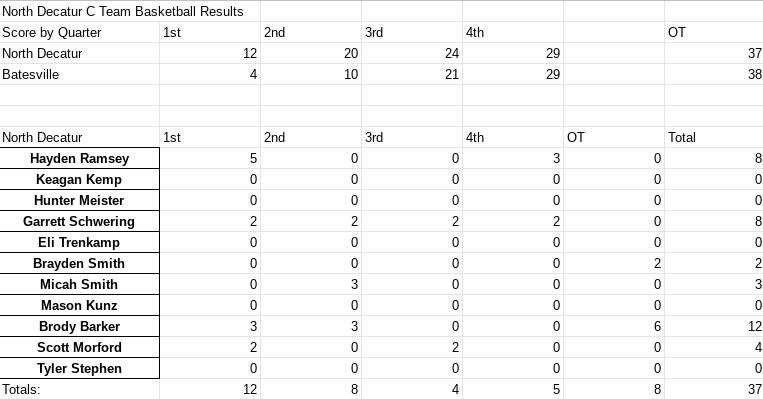Image resolution: width=763 pixels, height=399 pixels.
Task: Select the Garrett Schwering name cell
Action: coord(79,221)
